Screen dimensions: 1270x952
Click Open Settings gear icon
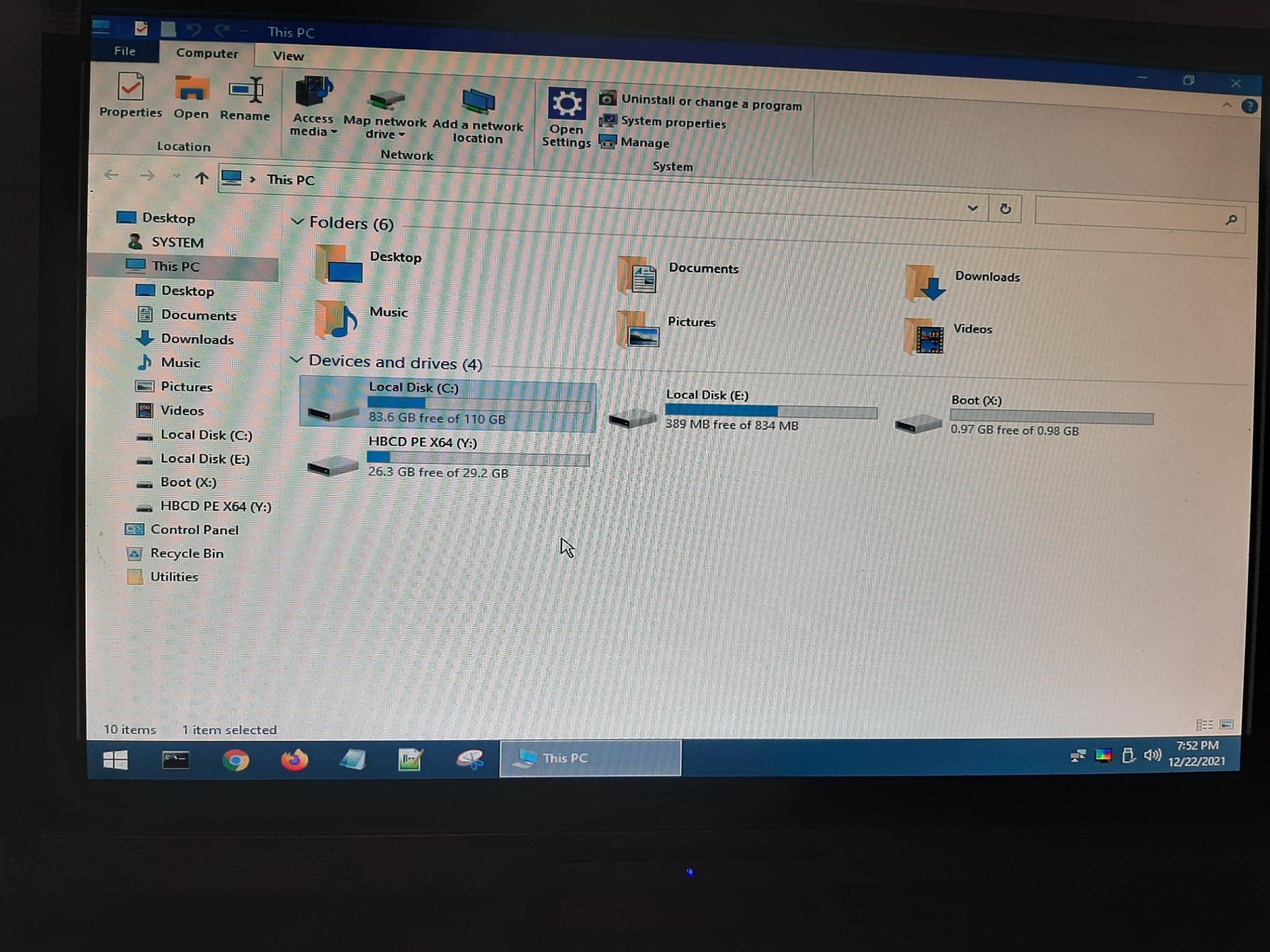[566, 118]
